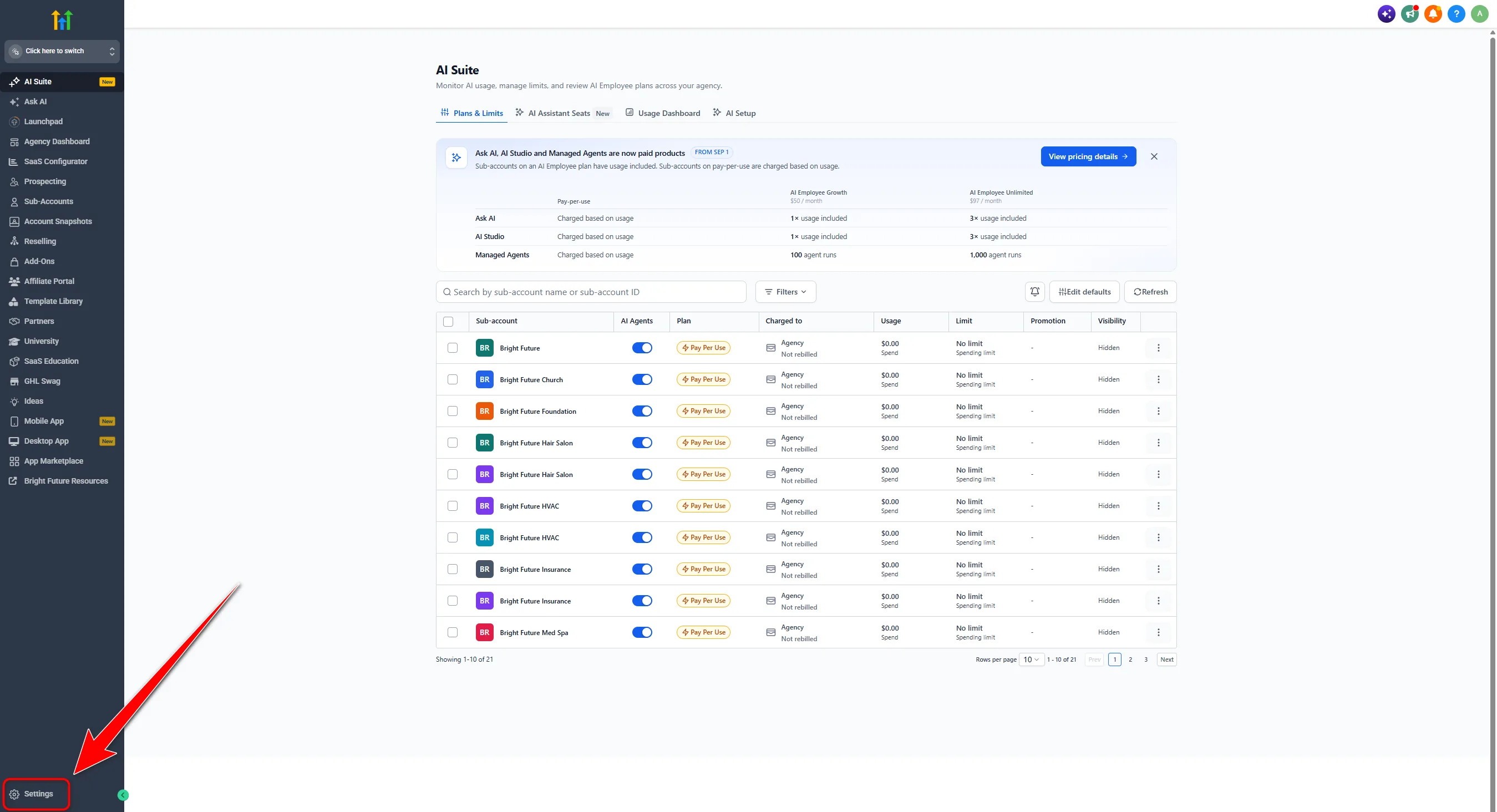Viewport: 1497px width, 812px height.
Task: Open the Ask AI sparkle icon in top bar
Action: click(x=1386, y=13)
